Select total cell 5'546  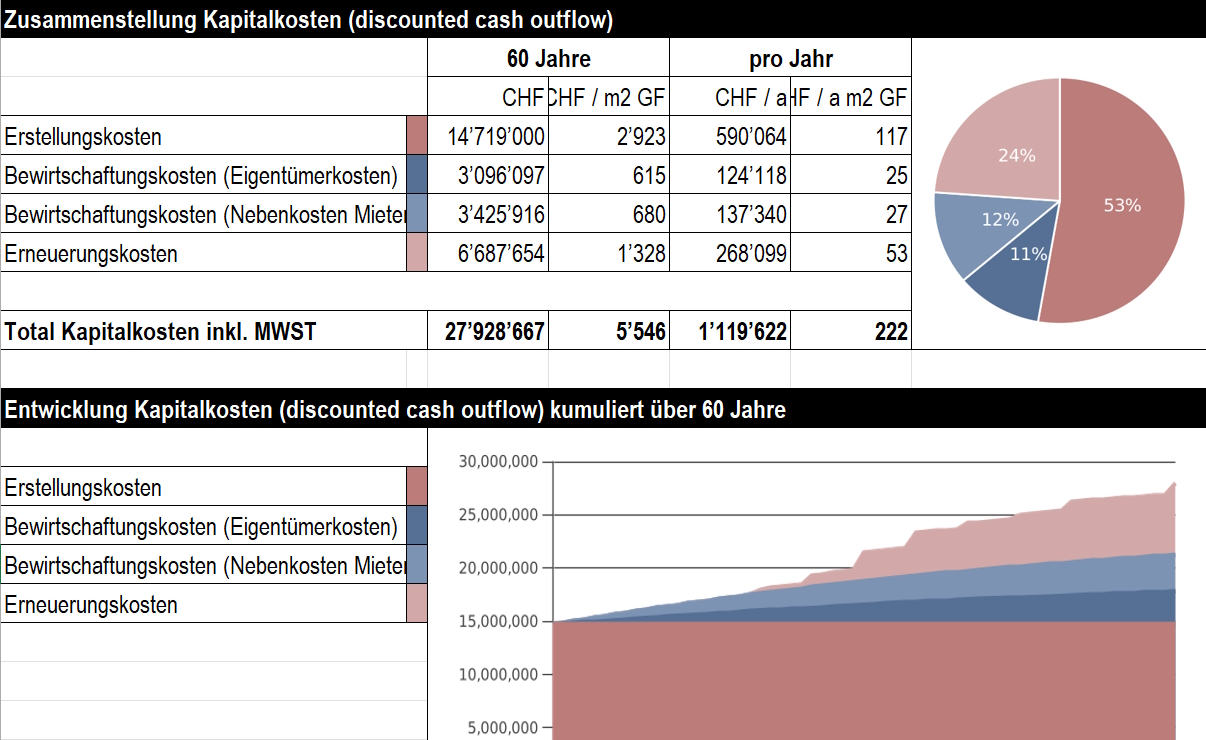(609, 331)
